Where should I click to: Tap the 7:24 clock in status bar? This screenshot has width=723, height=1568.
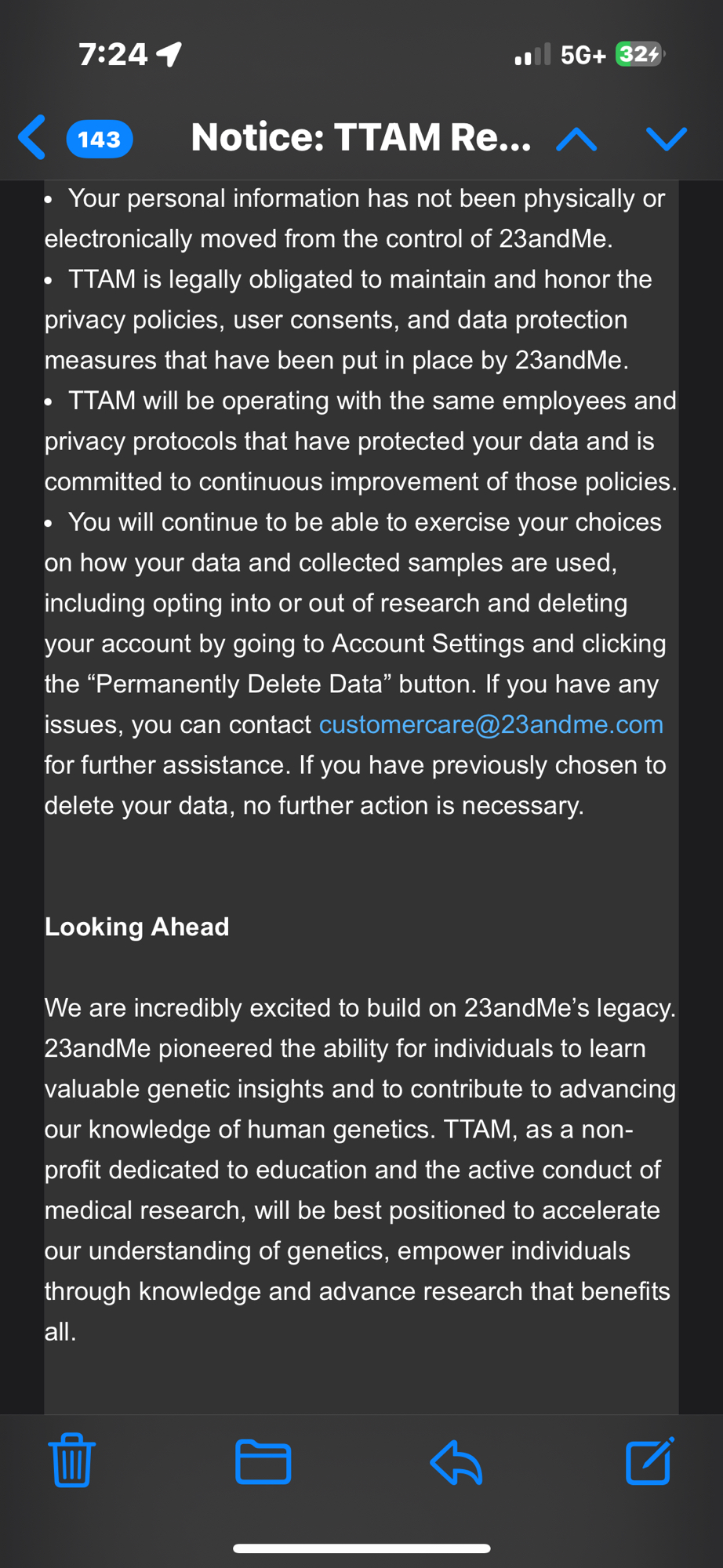pyautogui.click(x=113, y=54)
